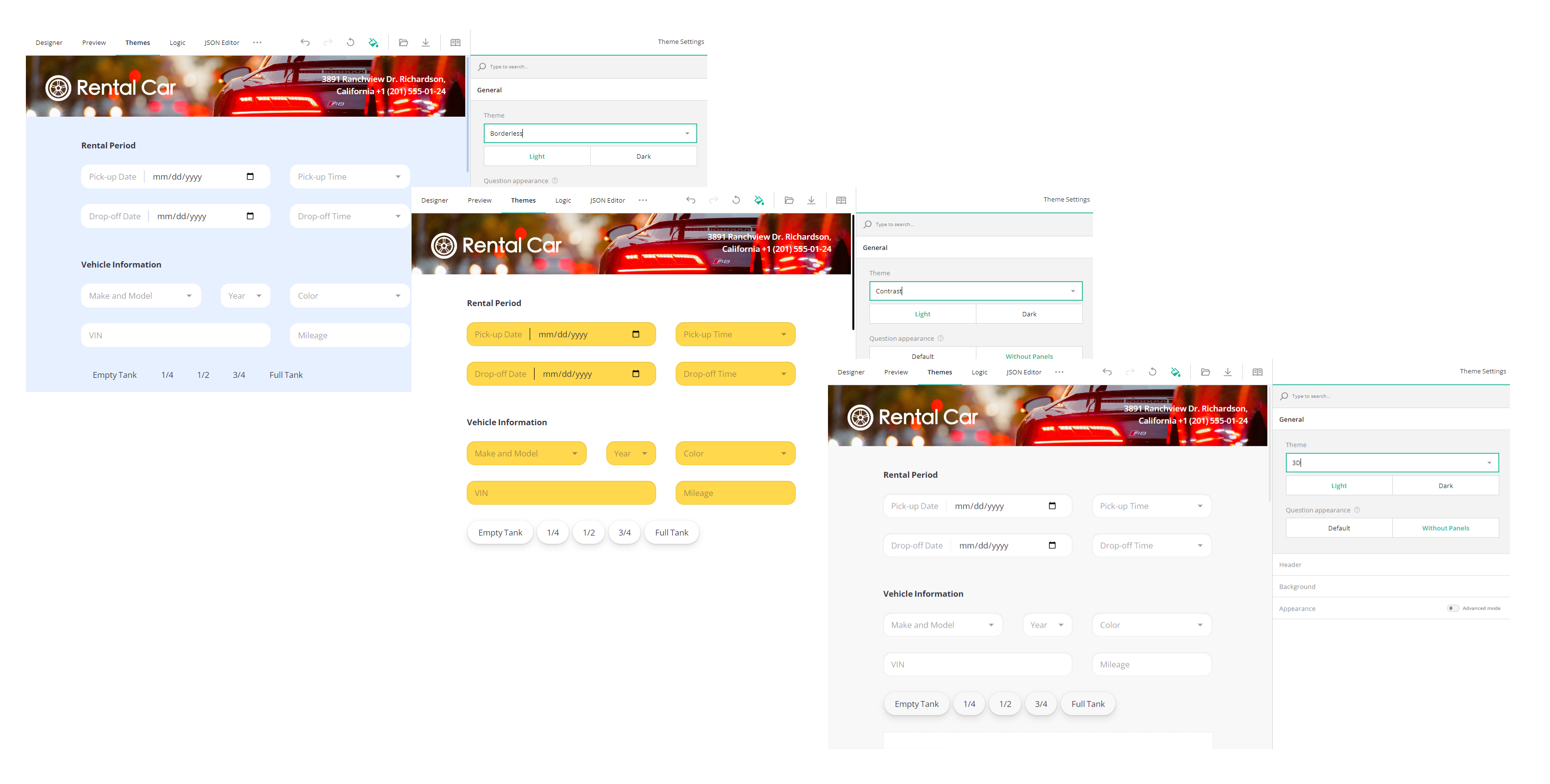Expand the rightmost Theme input dropdown

pos(1491,461)
